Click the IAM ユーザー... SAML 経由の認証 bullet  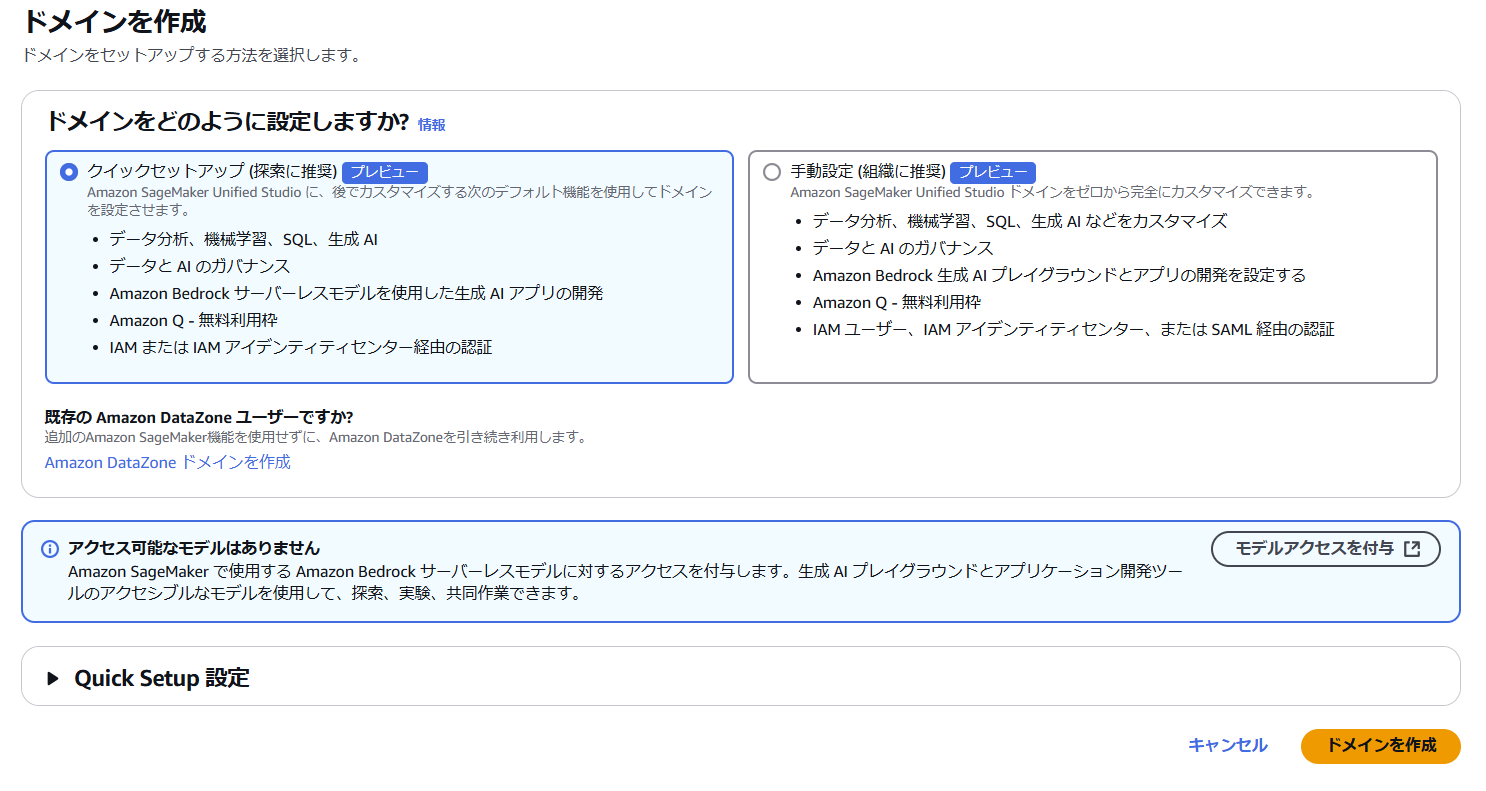tap(1074, 329)
